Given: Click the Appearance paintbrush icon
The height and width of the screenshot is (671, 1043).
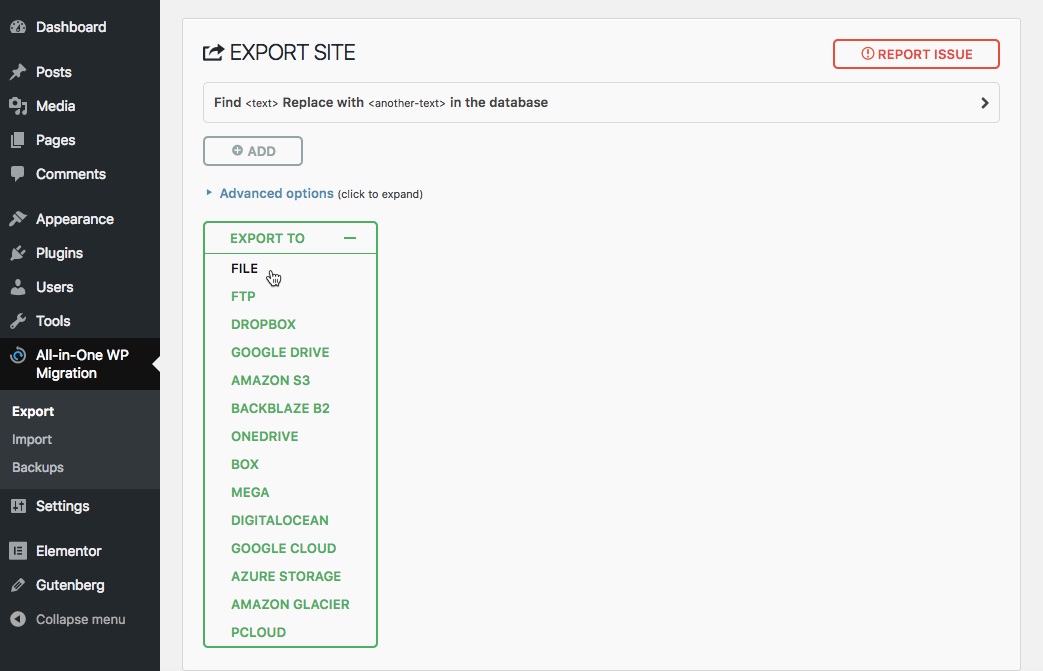Looking at the screenshot, I should click(x=18, y=219).
